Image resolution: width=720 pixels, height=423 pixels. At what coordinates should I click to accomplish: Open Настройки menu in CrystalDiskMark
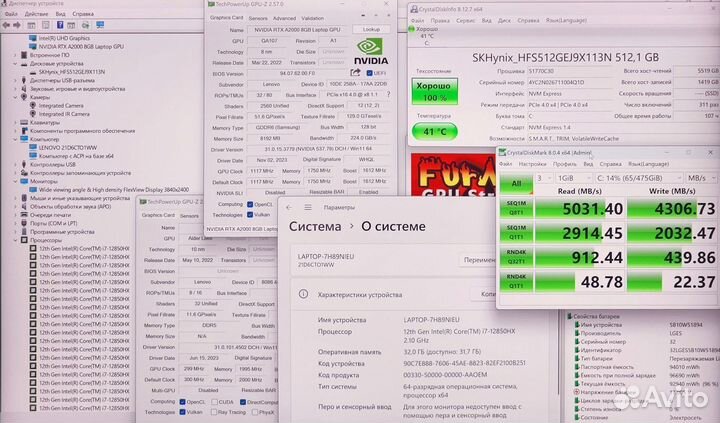click(x=532, y=164)
